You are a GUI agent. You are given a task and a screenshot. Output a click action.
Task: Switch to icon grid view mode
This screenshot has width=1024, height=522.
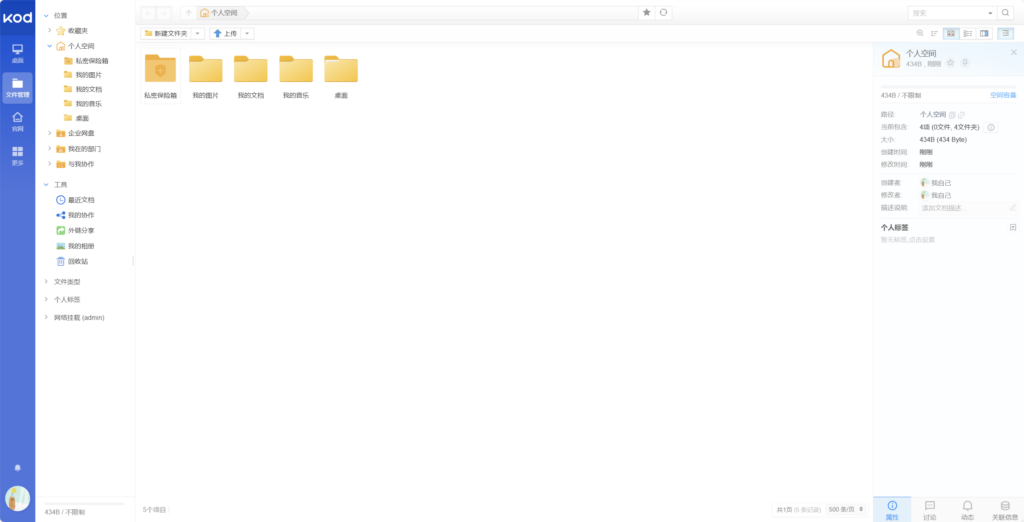[x=951, y=33]
